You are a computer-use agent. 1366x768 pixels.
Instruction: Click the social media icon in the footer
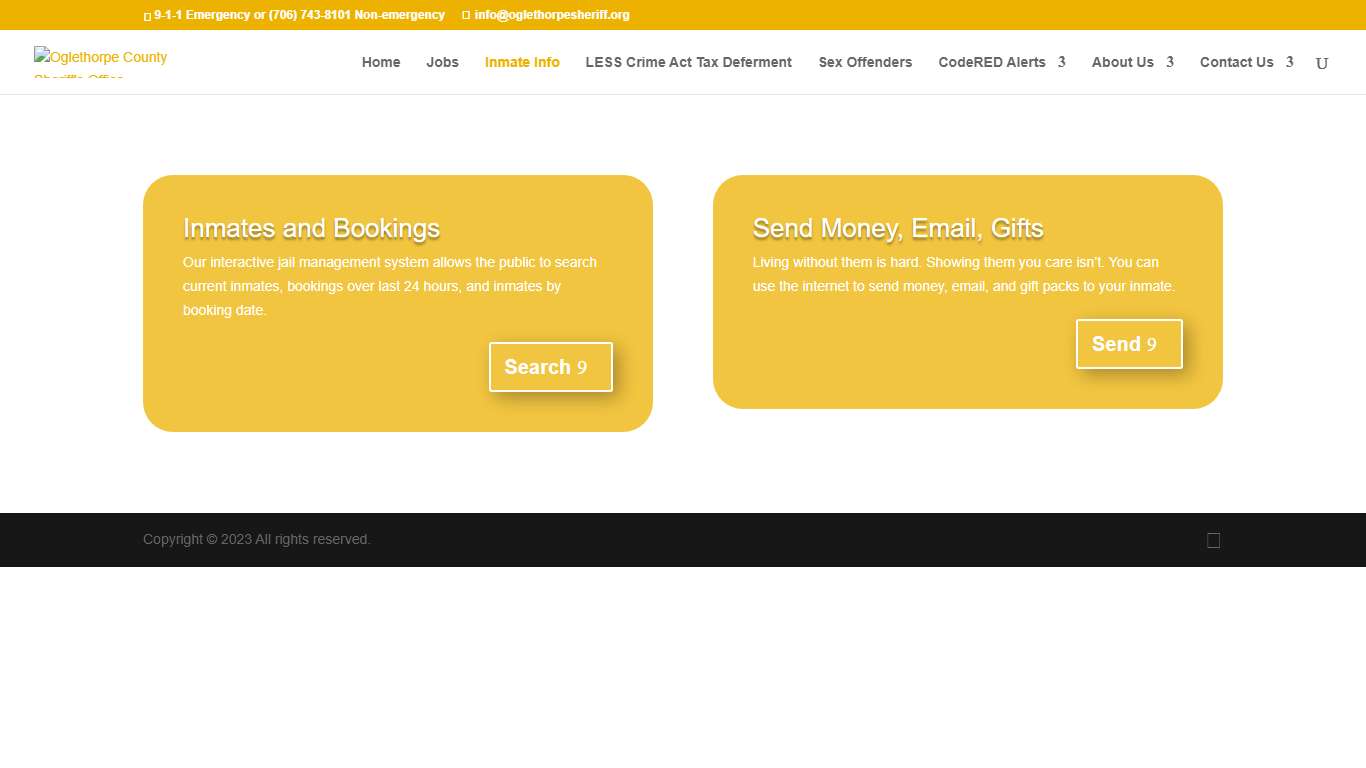[1213, 540]
